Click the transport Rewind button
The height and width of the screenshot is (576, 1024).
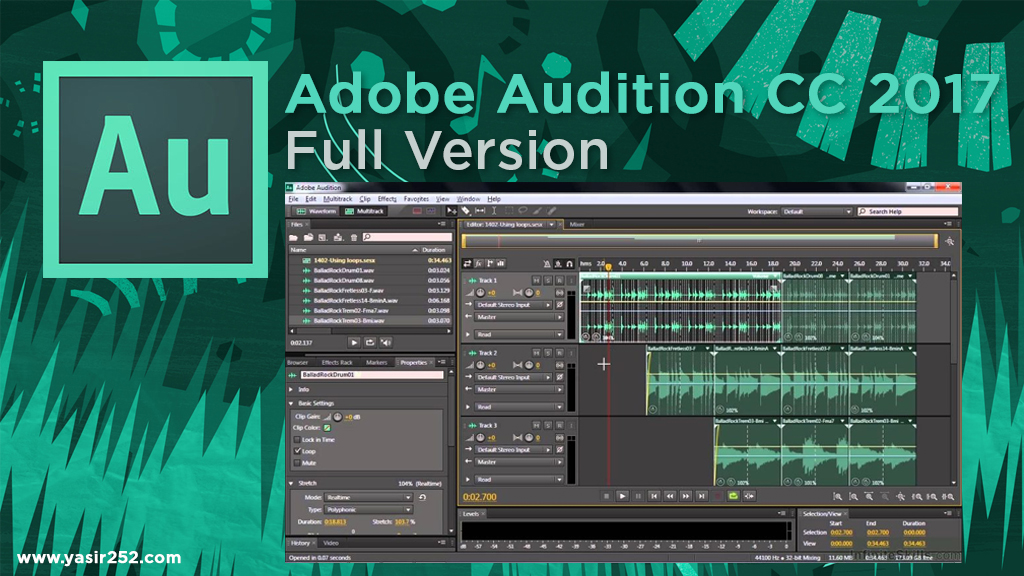coord(670,496)
